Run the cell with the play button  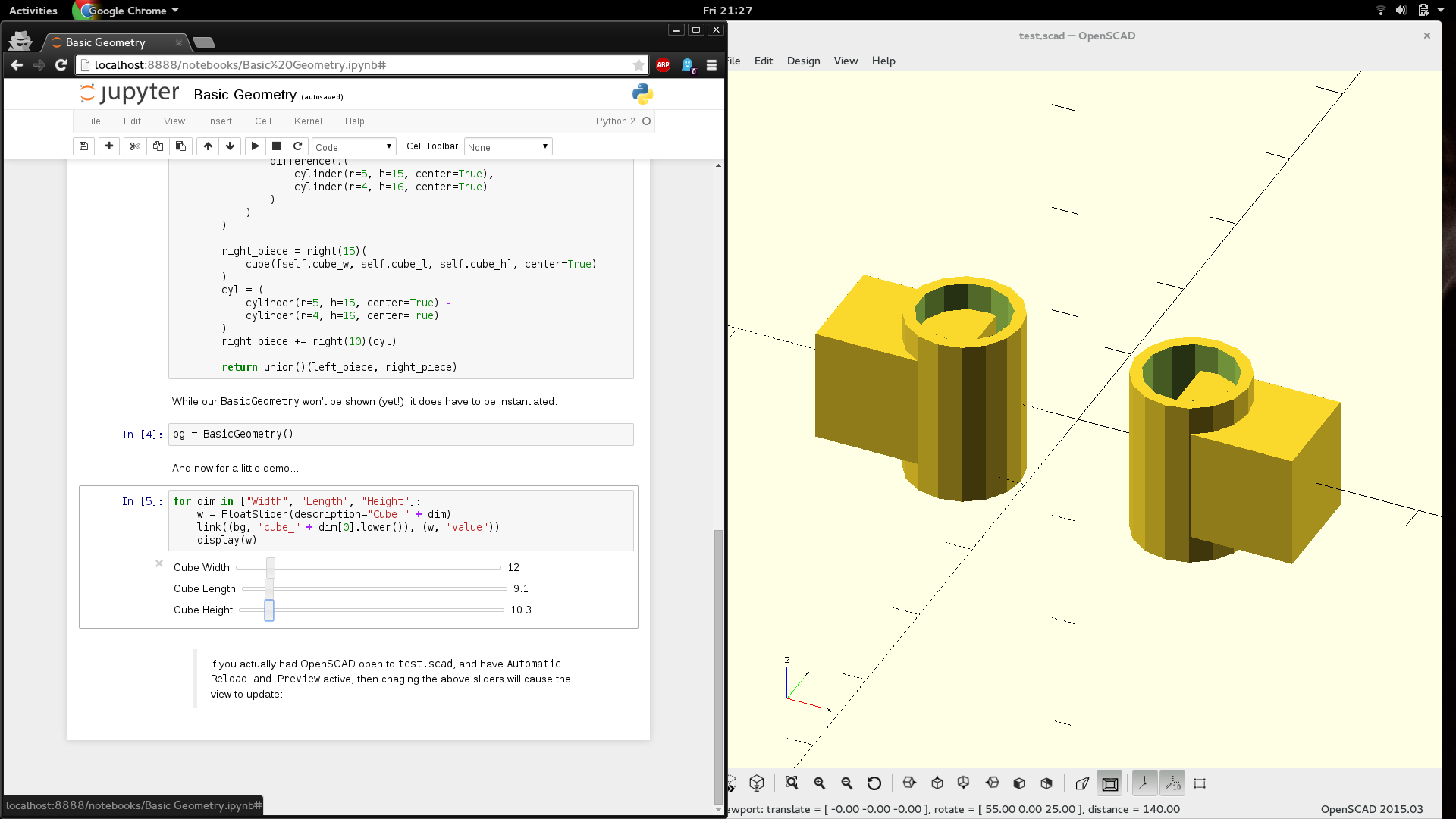click(x=255, y=146)
